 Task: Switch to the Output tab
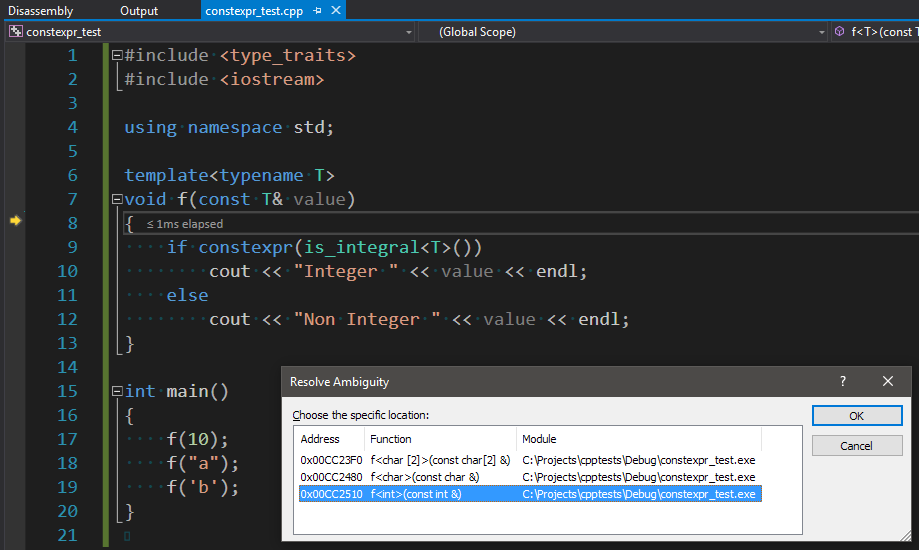139,11
